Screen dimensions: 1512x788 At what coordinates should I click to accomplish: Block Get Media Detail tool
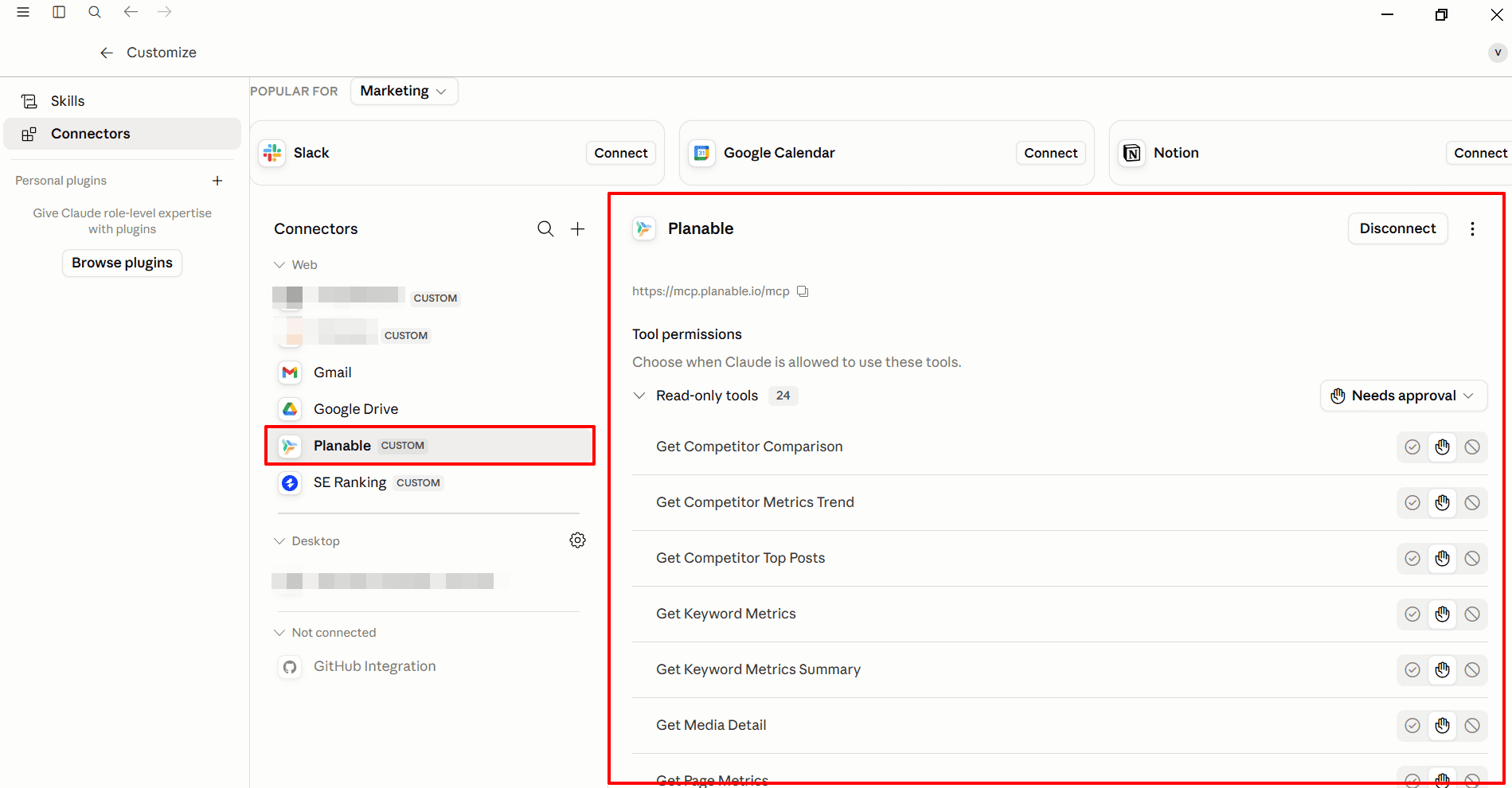tap(1472, 726)
